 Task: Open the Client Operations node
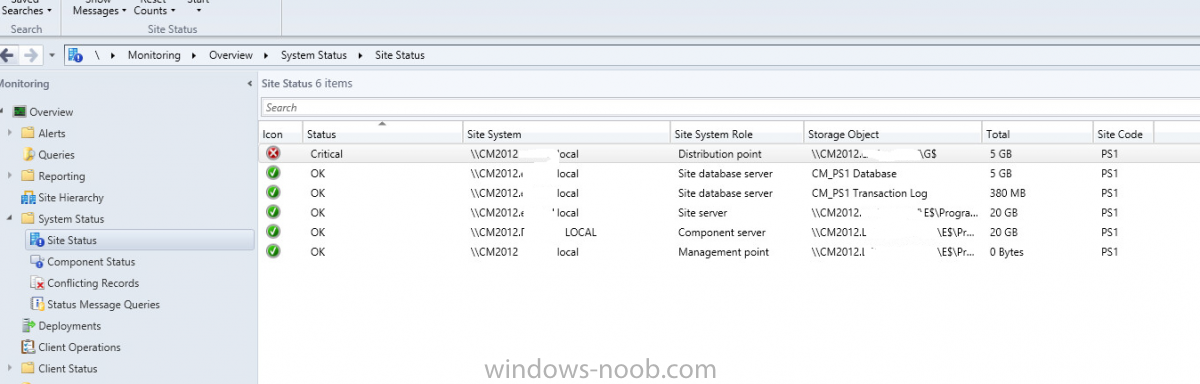pyautogui.click(x=79, y=347)
